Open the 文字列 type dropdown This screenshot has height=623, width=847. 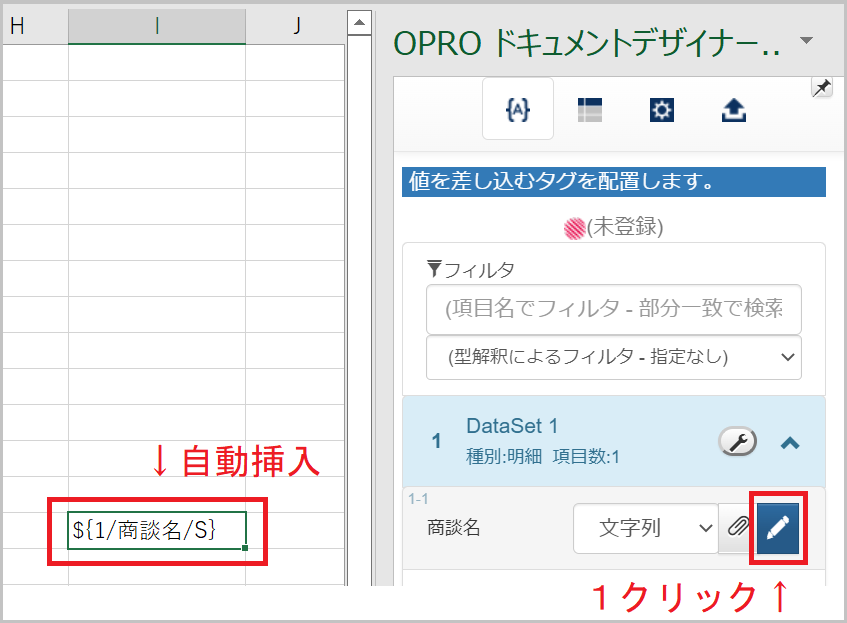point(645,528)
